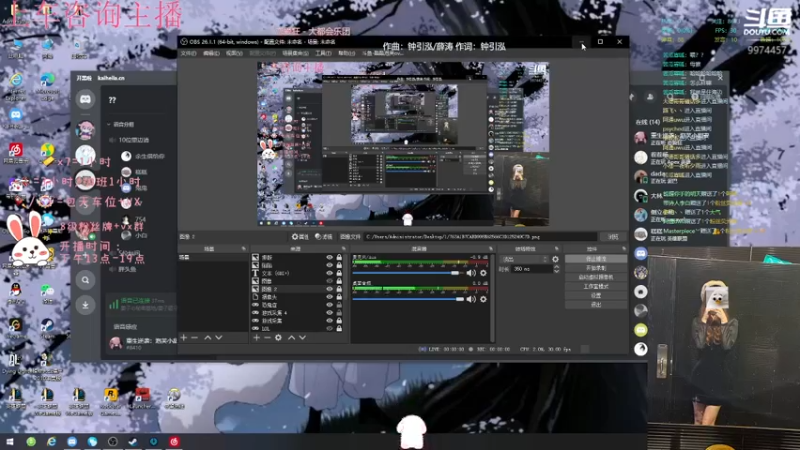Adjust the 桌面音频 volume slider
Screen dimensions: 800x450
[x=408, y=299]
